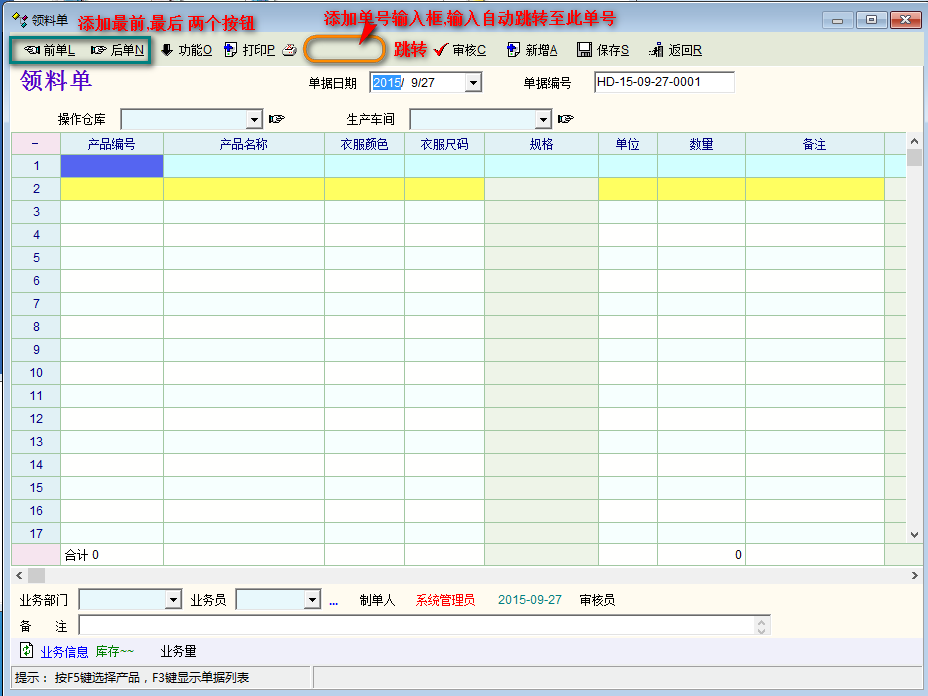This screenshot has width=928, height=696.
Task: Click the refresh icon beside 业务信息
Action: pos(26,651)
